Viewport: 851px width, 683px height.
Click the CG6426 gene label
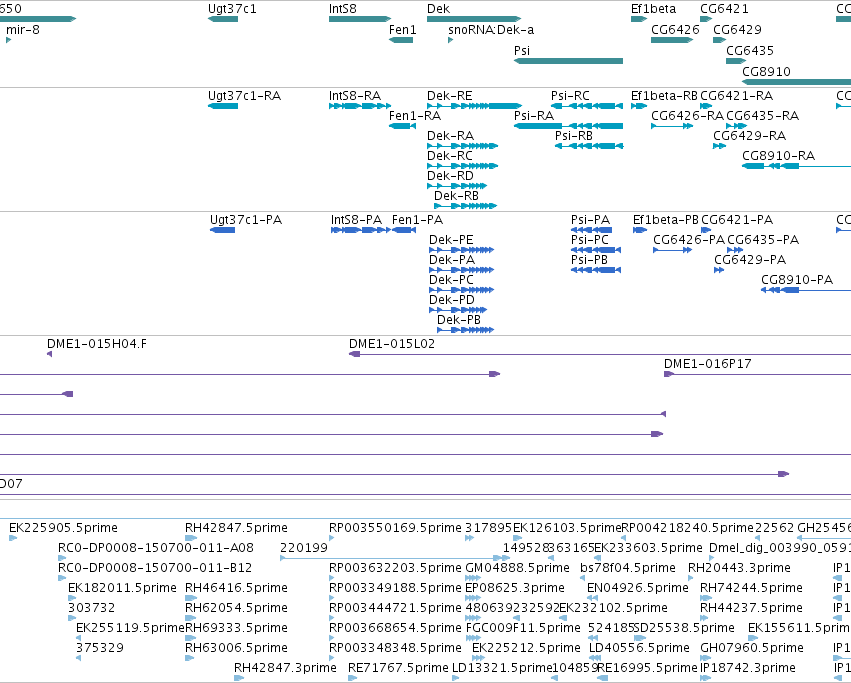(x=675, y=30)
